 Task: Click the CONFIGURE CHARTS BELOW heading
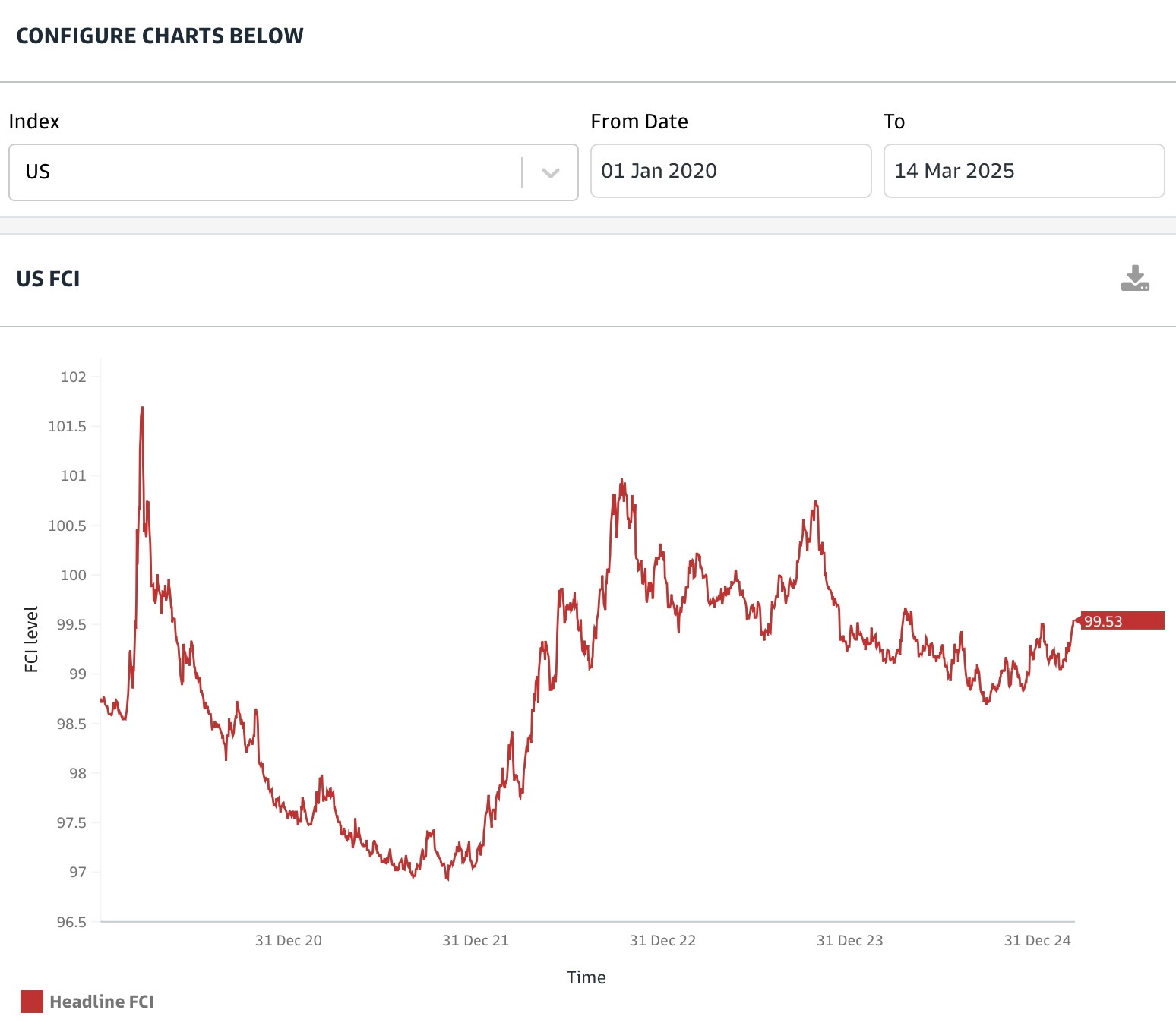pyautogui.click(x=160, y=36)
